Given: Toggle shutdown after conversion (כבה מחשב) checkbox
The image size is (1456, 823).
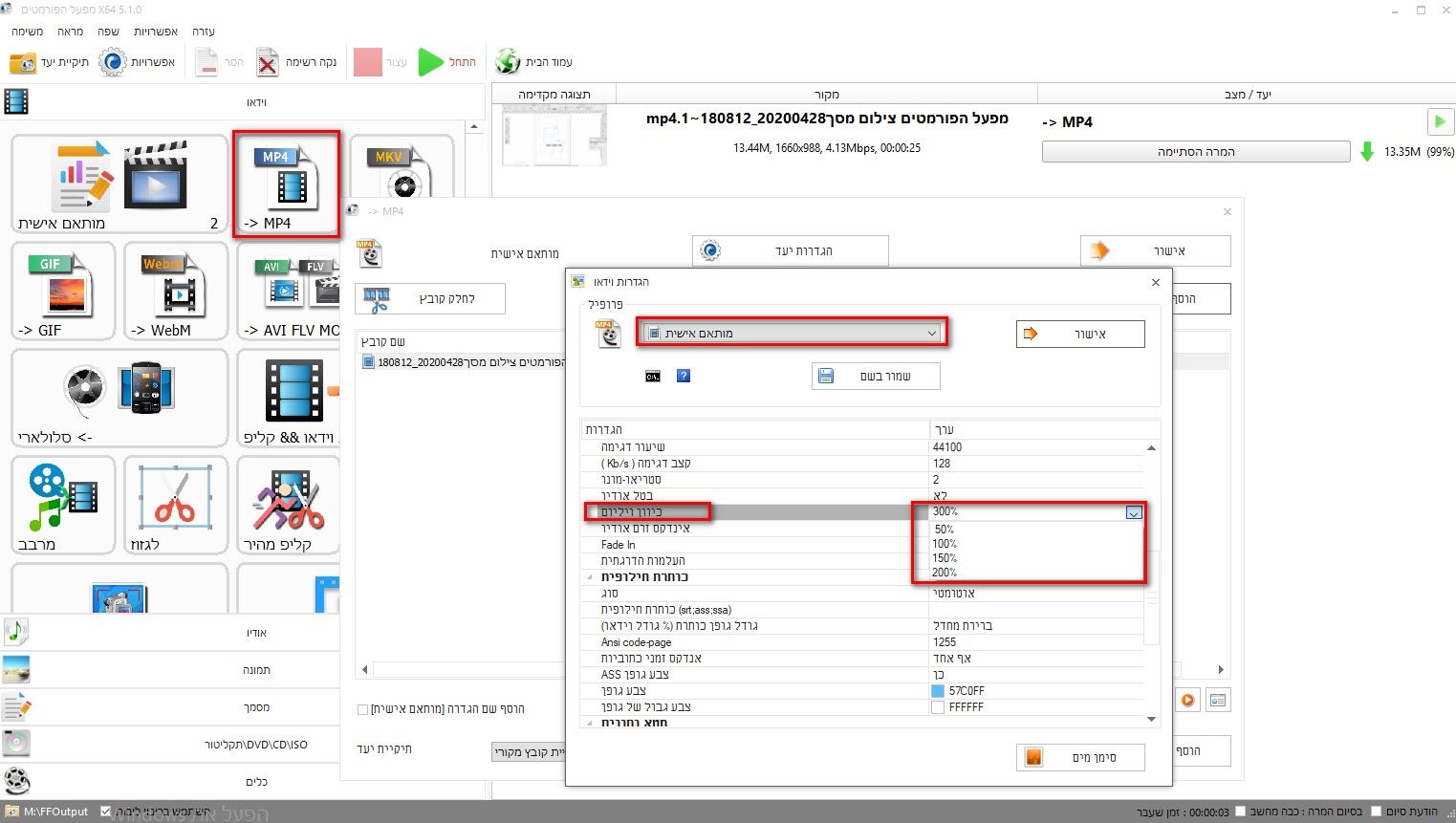Looking at the screenshot, I should point(1240,812).
